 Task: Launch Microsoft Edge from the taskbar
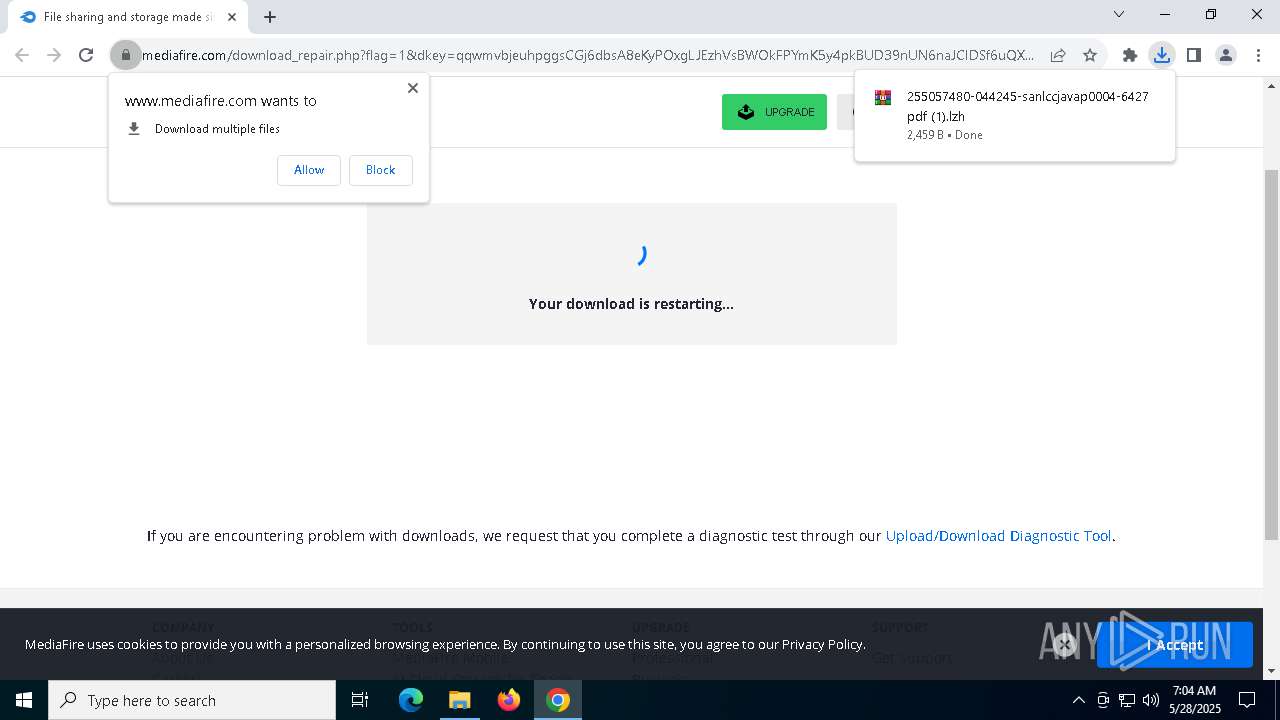[x=411, y=700]
